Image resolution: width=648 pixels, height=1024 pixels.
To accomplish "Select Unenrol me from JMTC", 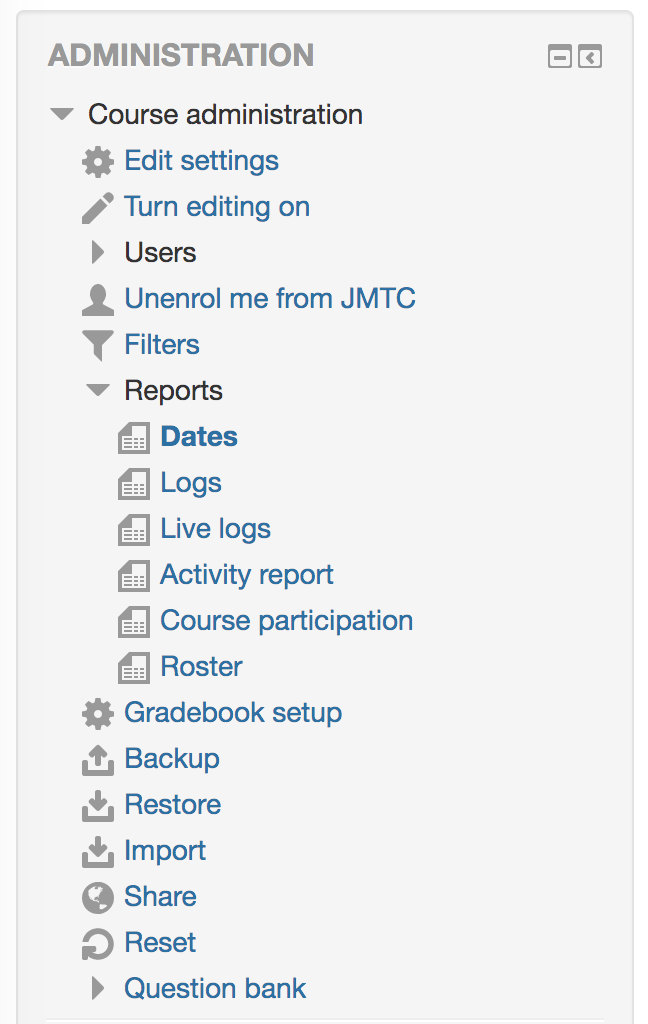I will [270, 298].
